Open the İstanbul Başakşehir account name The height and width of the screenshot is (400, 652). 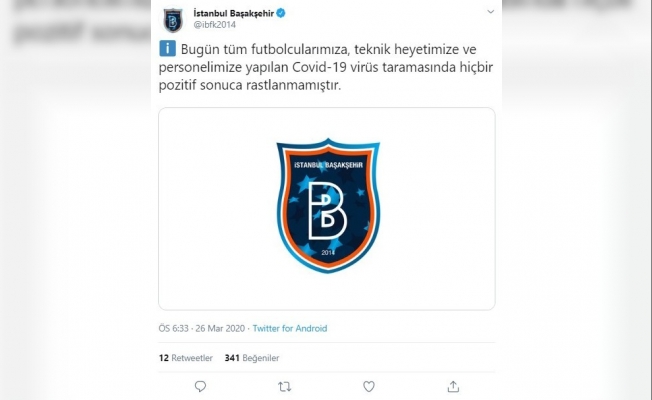pyautogui.click(x=233, y=13)
